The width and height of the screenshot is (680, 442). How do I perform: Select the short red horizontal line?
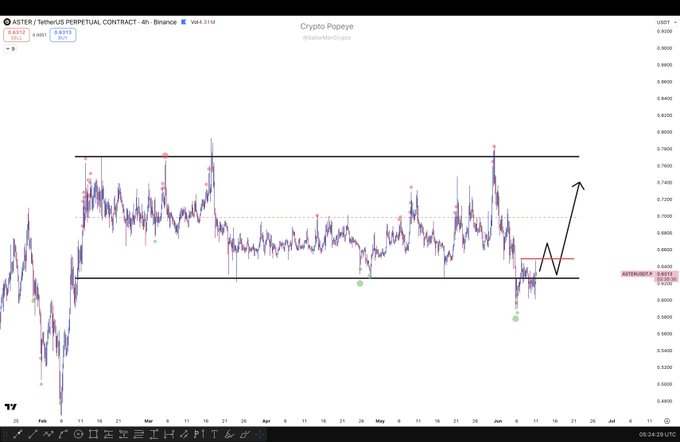[547, 259]
